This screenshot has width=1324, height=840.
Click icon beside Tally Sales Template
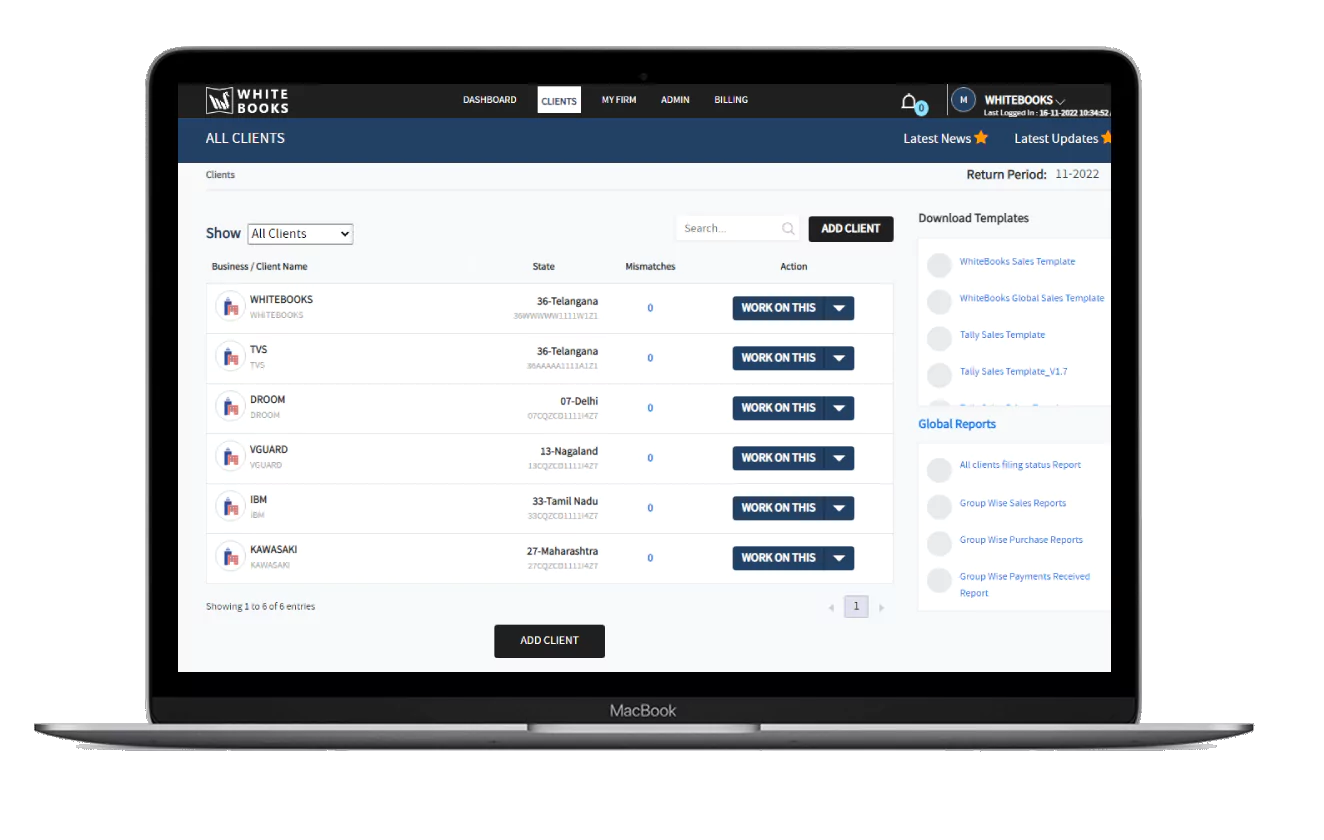coord(939,338)
